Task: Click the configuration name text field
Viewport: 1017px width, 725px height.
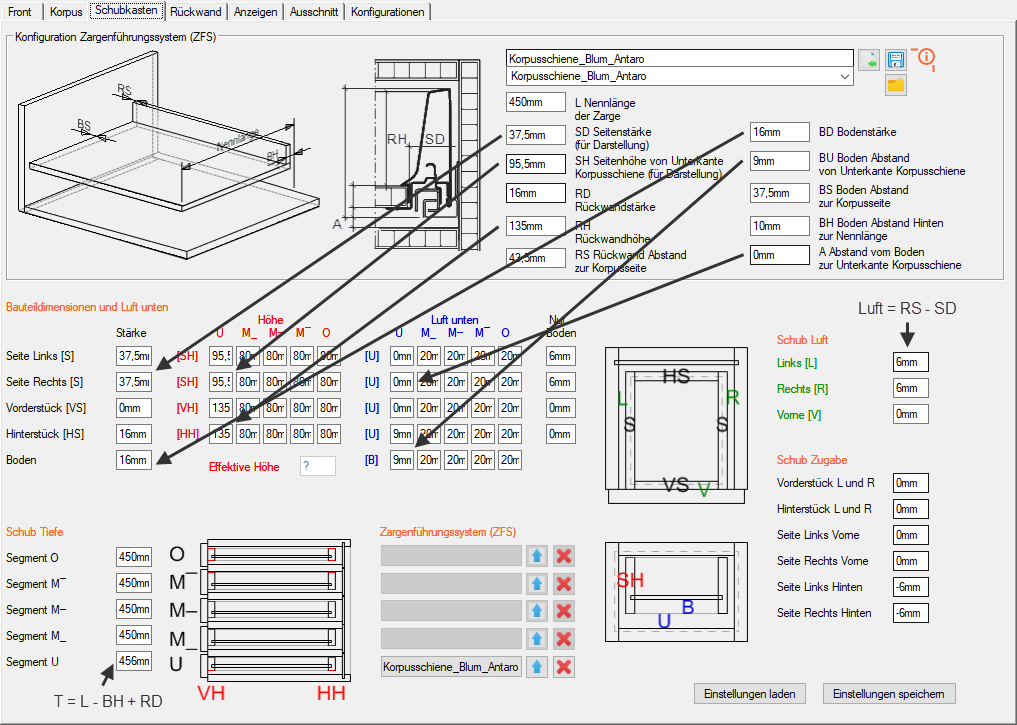Action: (x=679, y=58)
